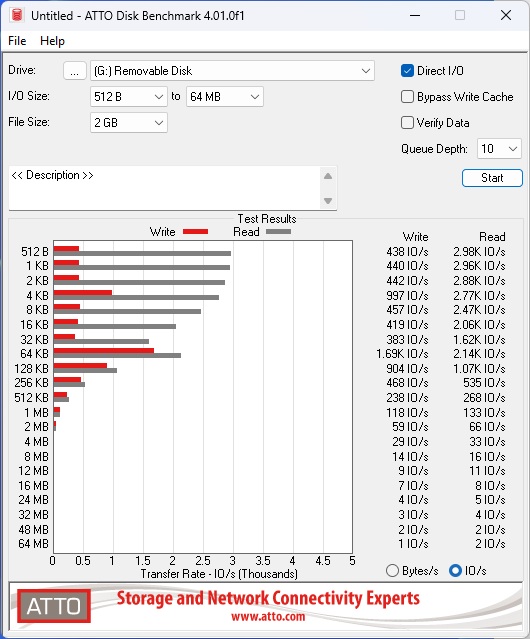
Task: Select the IO/s radio button
Action: 455,571
